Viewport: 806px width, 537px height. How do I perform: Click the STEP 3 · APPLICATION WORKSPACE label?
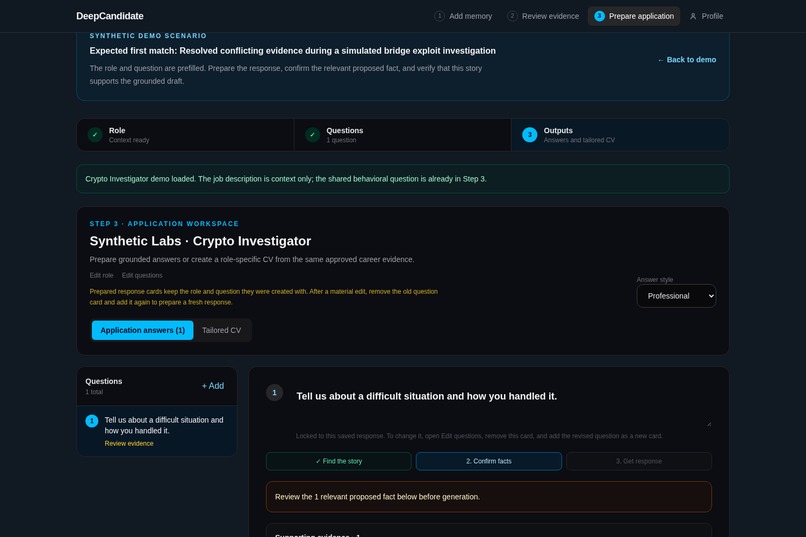pos(164,224)
